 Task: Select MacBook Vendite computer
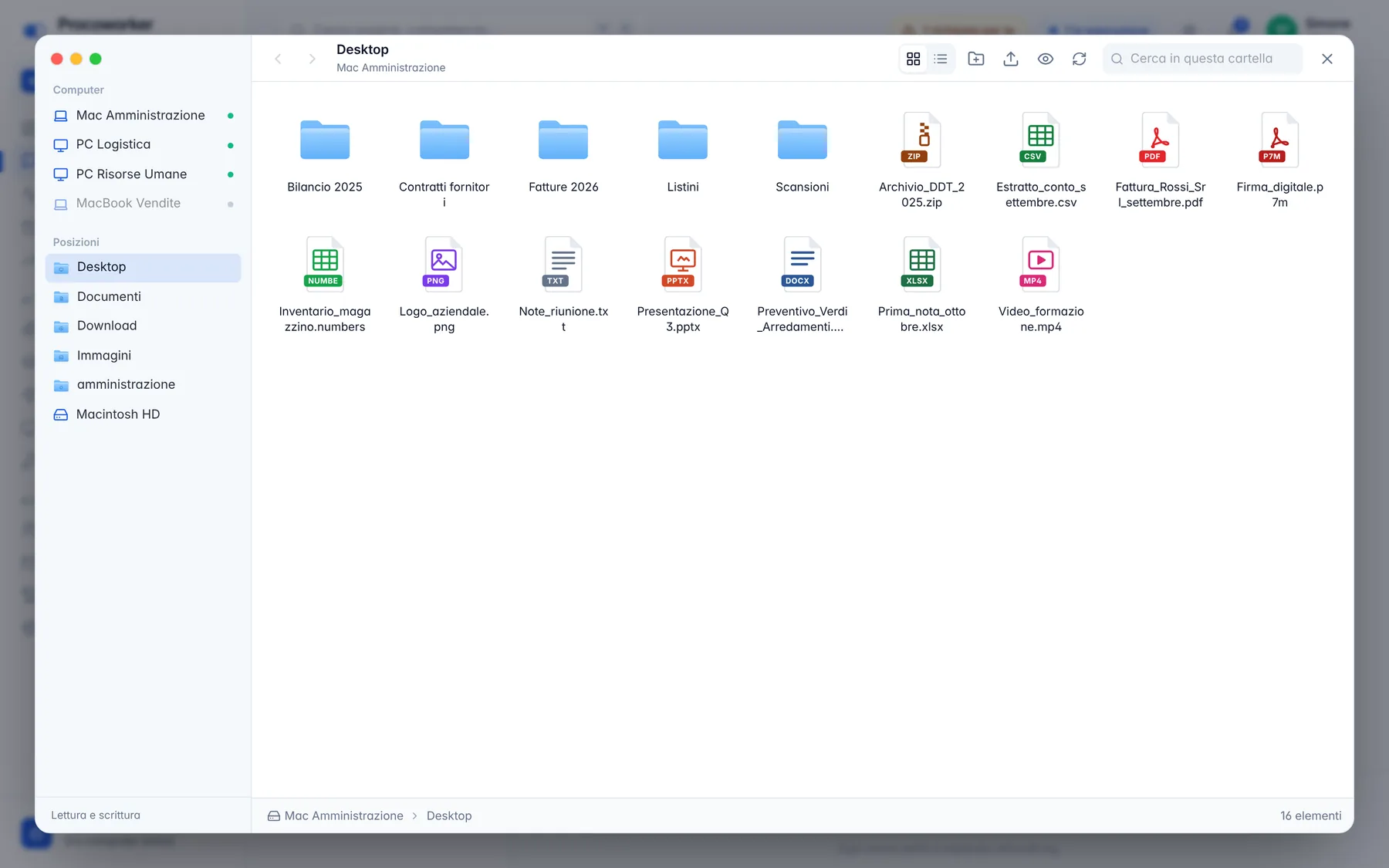point(144,204)
